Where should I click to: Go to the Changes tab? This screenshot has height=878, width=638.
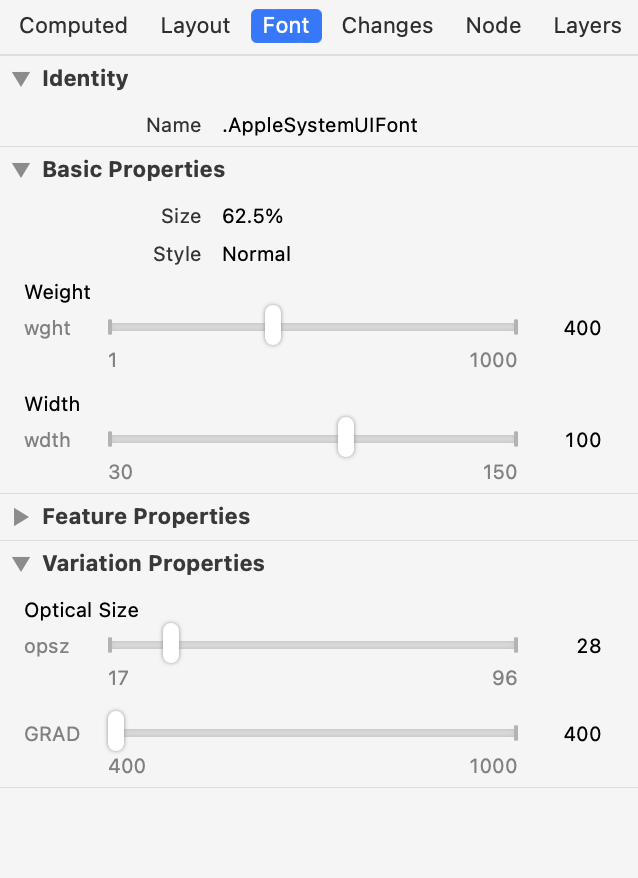pyautogui.click(x=388, y=26)
